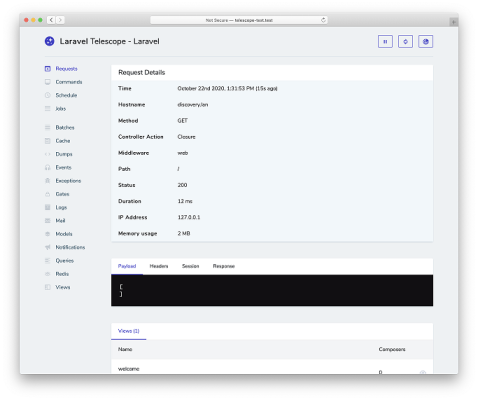Viewport: 478px width, 400px height.
Task: Click the duration value 12 ms
Action: tap(185, 201)
